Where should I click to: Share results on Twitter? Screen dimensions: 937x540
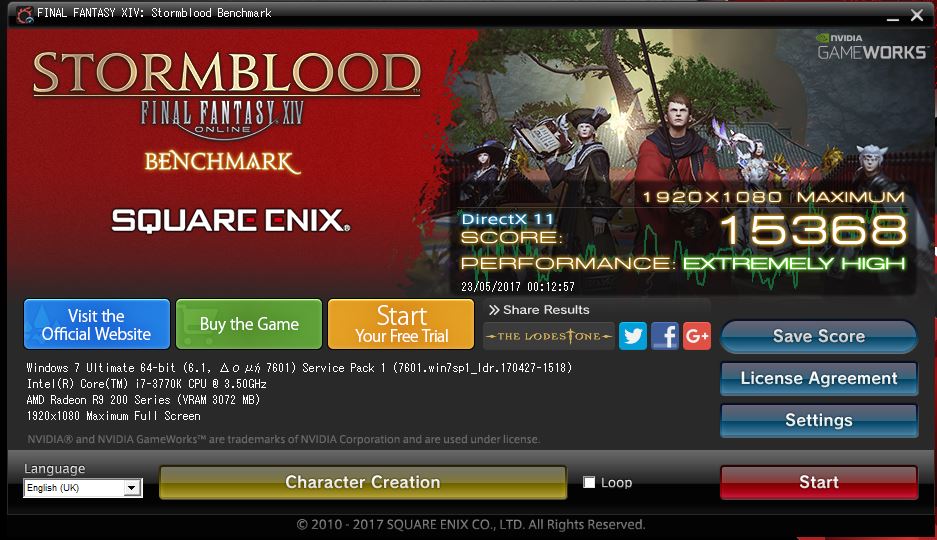tap(633, 336)
